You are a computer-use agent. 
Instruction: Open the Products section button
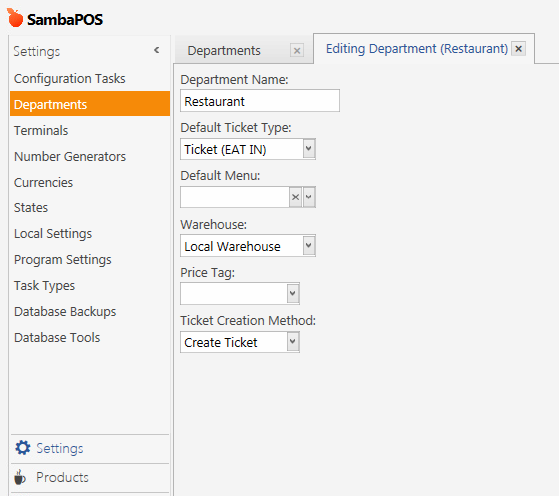(90, 477)
